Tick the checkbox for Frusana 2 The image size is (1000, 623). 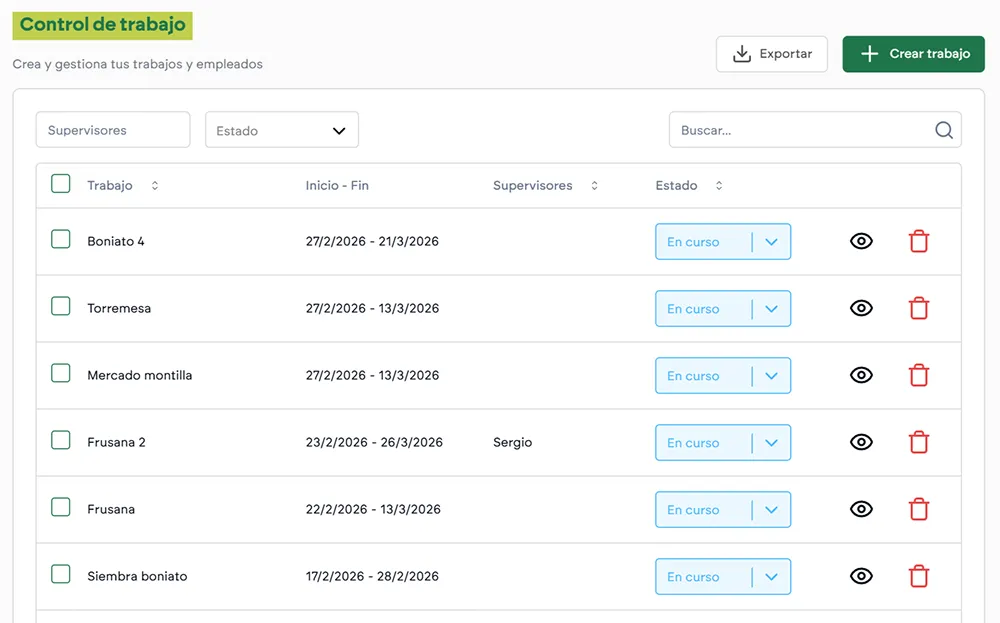point(61,441)
